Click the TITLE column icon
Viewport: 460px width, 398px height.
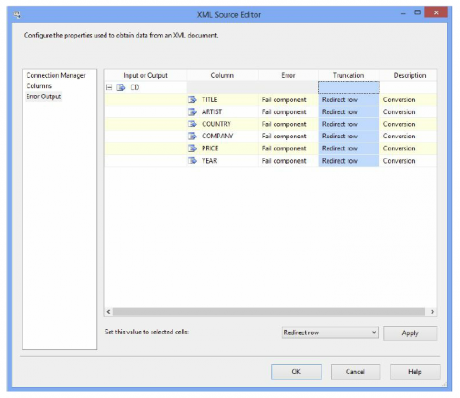tap(192, 100)
